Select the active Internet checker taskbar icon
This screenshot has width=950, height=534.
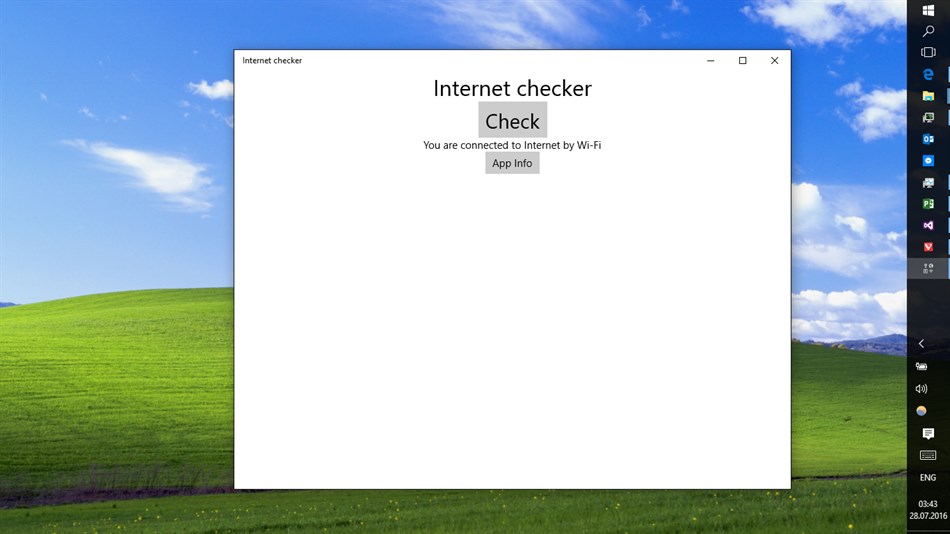(928, 269)
